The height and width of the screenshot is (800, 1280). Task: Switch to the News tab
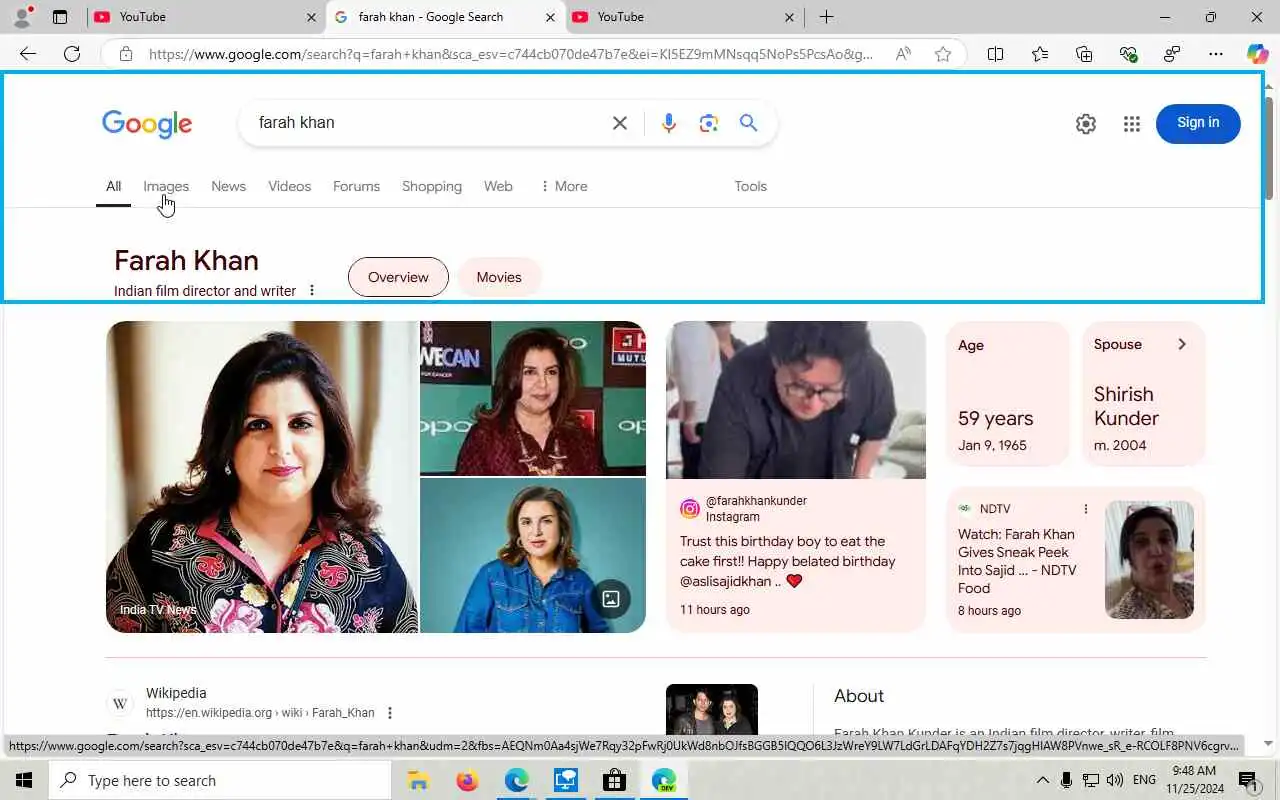click(x=228, y=186)
